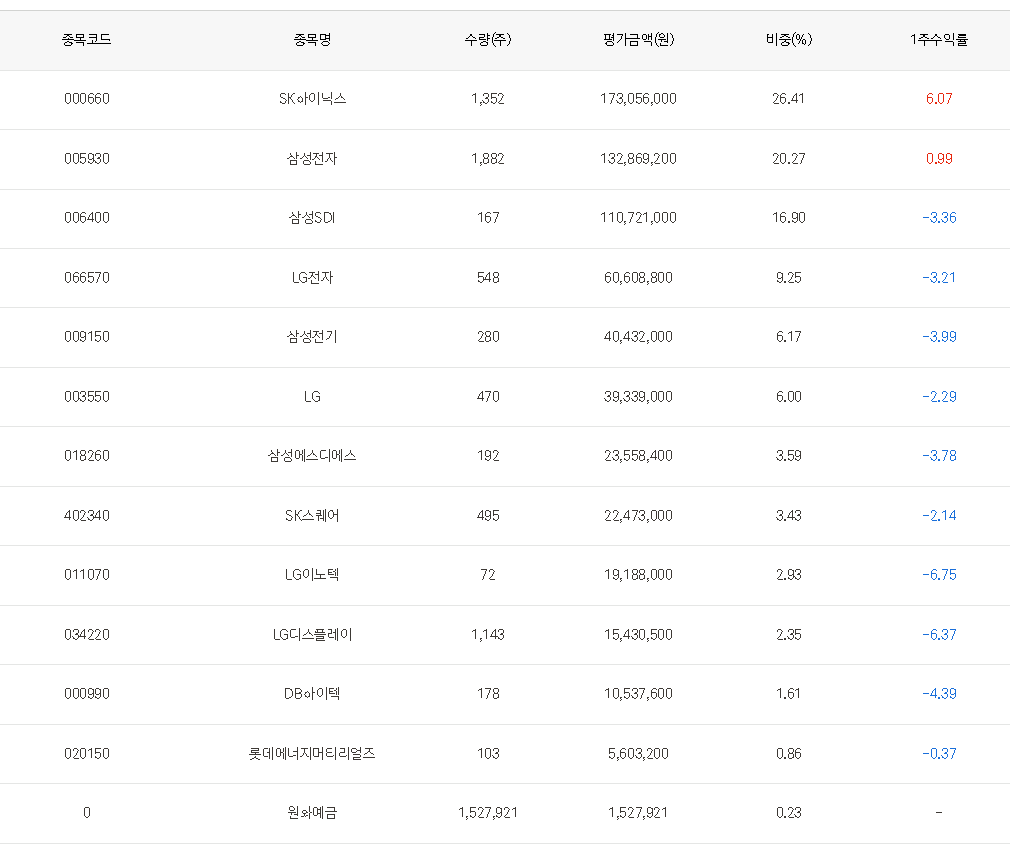This screenshot has width=1010, height=854.
Task: Click the 비중(%) column header
Action: point(788,40)
